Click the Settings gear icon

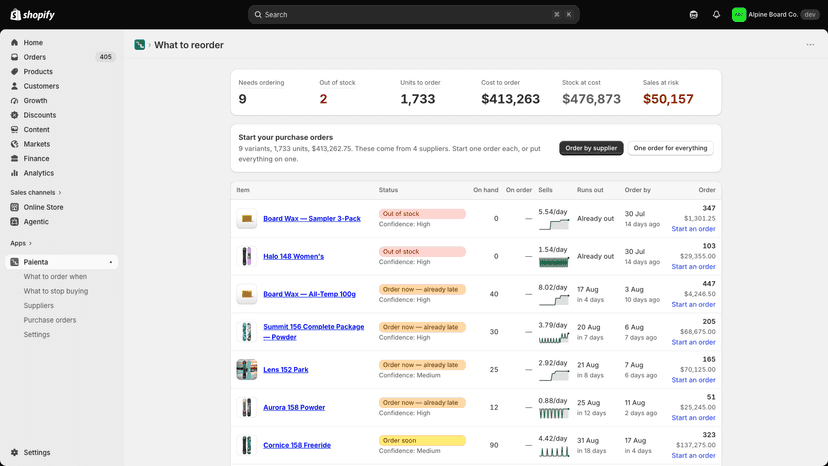tap(14, 452)
